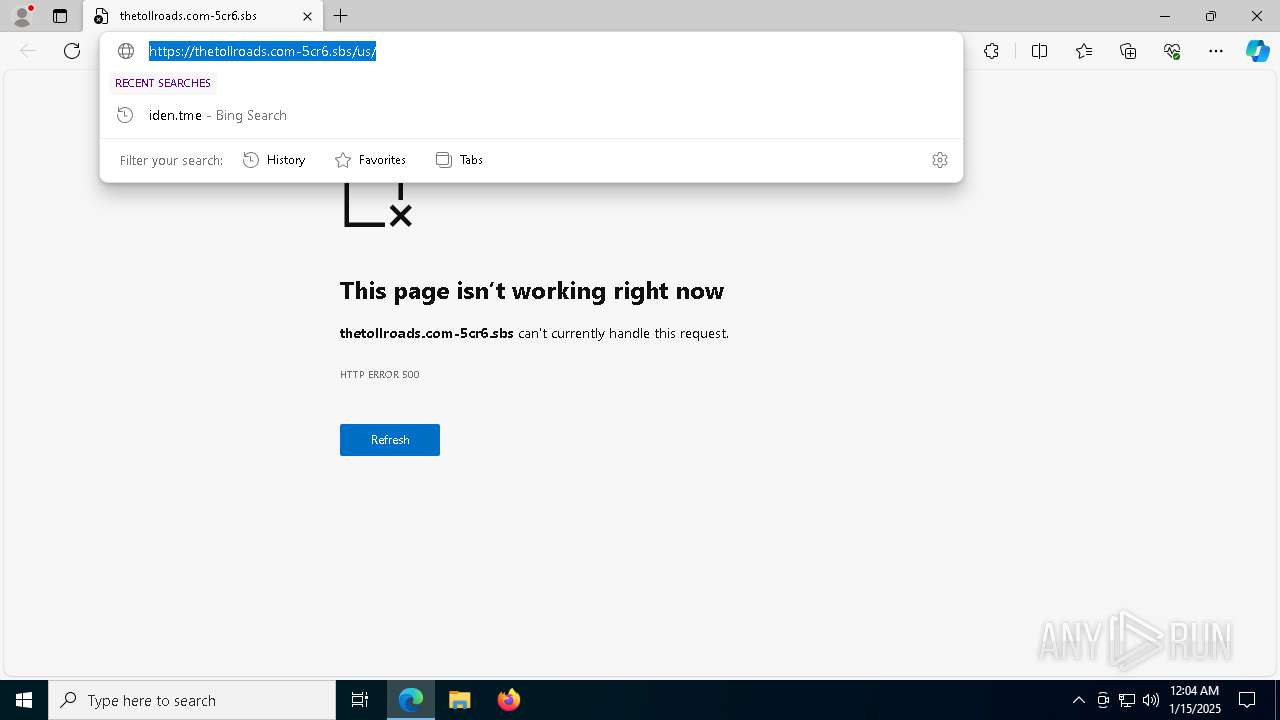Select the iden.tme Bing Search suggestion

(x=531, y=115)
